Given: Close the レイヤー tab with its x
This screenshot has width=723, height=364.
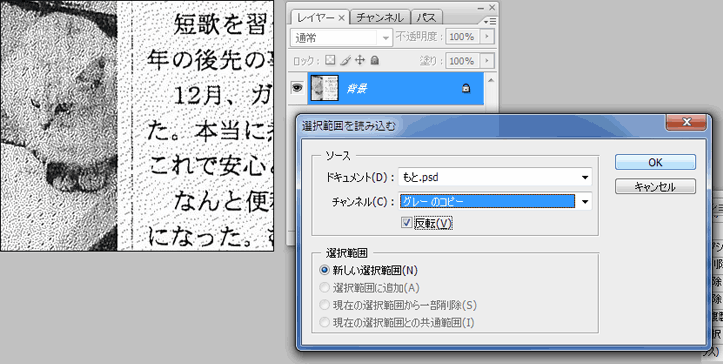Looking at the screenshot, I should [x=342, y=18].
